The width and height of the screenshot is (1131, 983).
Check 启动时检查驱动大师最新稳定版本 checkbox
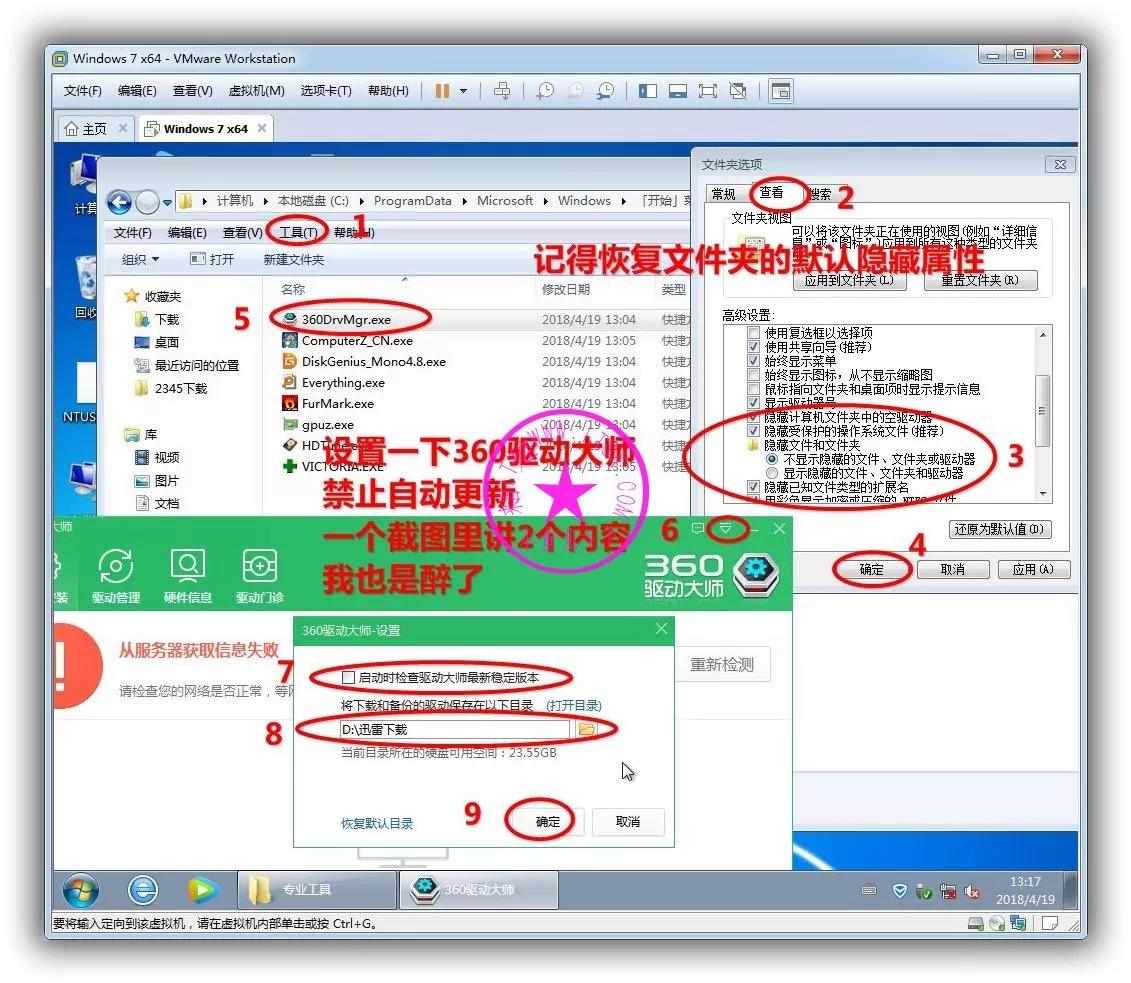348,678
